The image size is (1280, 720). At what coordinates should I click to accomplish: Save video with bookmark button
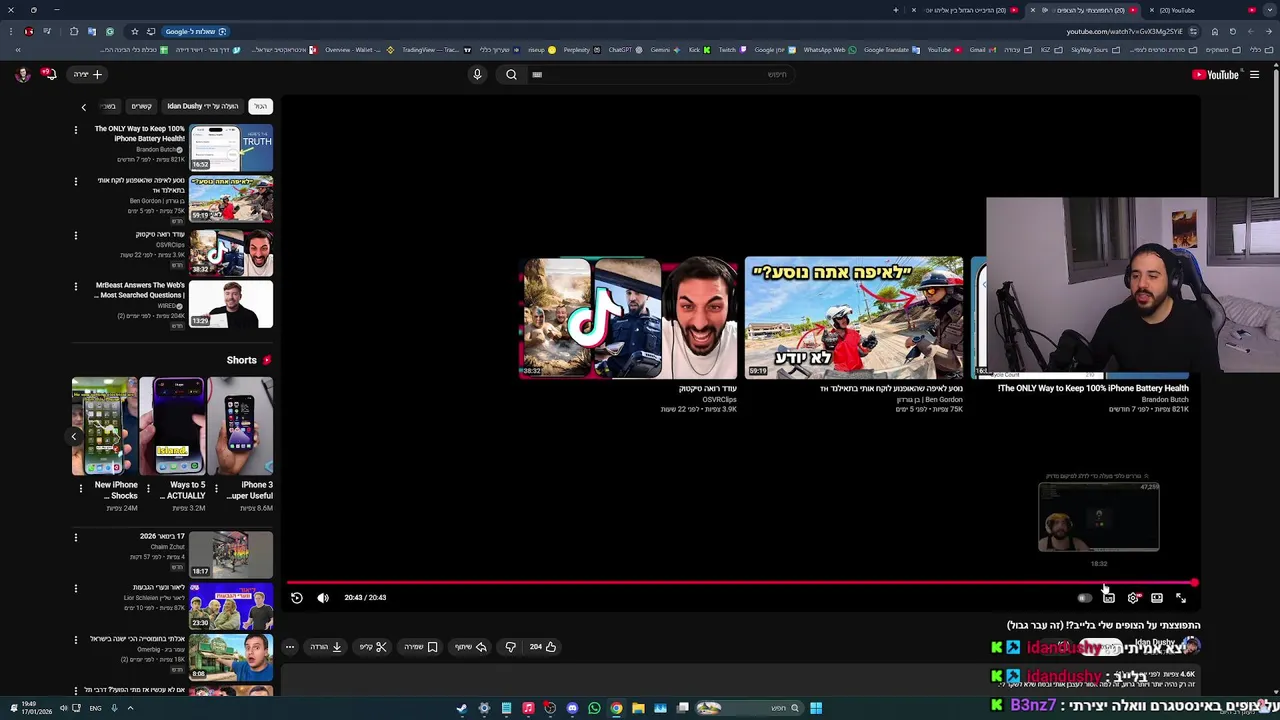[x=421, y=647]
